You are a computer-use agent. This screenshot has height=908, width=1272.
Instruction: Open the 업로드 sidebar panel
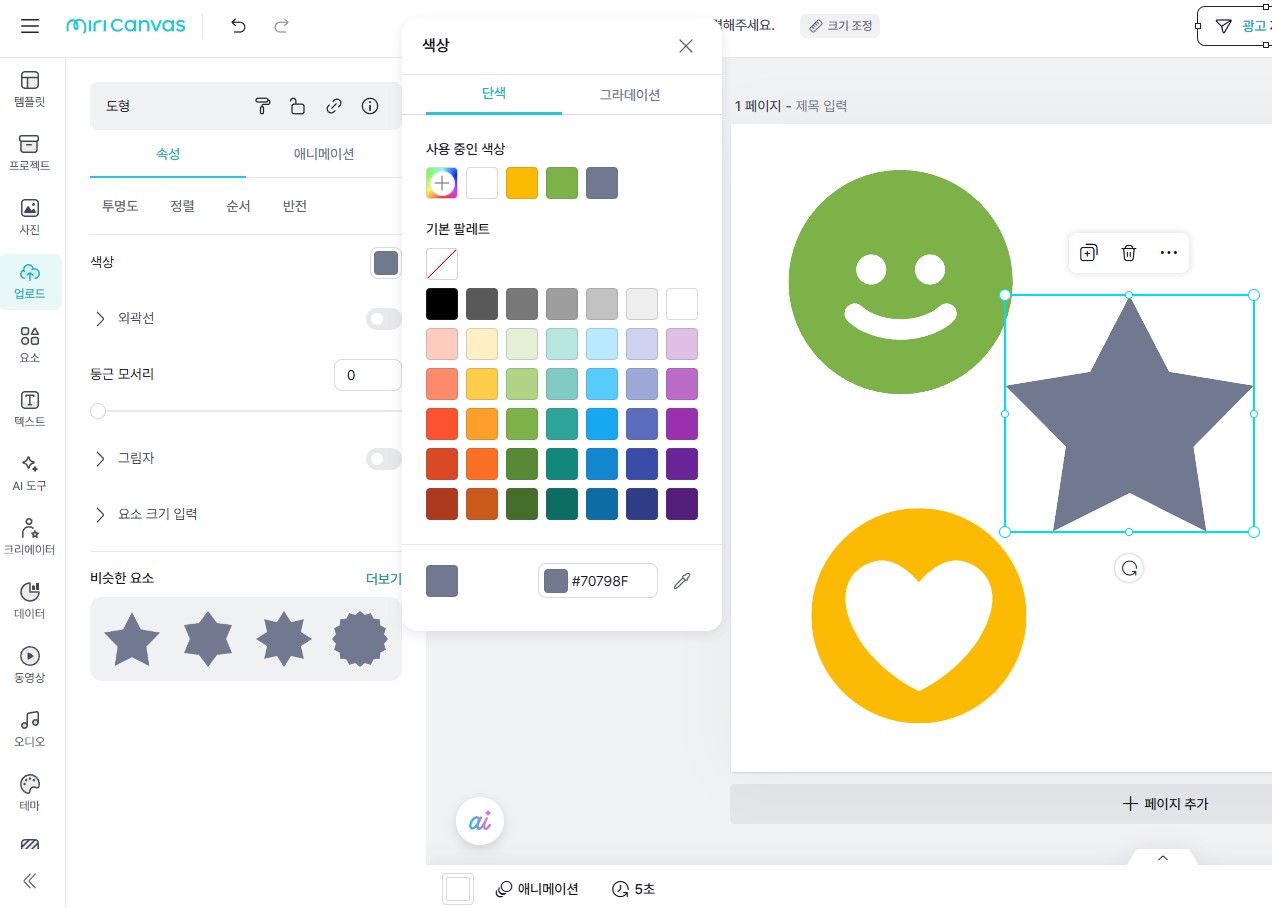[x=30, y=281]
